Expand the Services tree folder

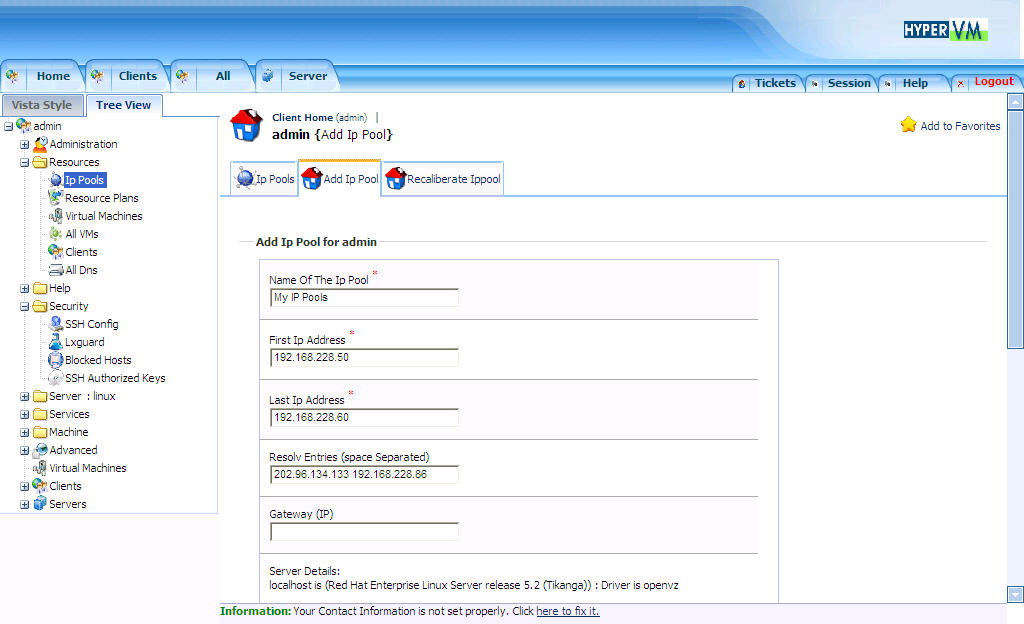tap(25, 414)
